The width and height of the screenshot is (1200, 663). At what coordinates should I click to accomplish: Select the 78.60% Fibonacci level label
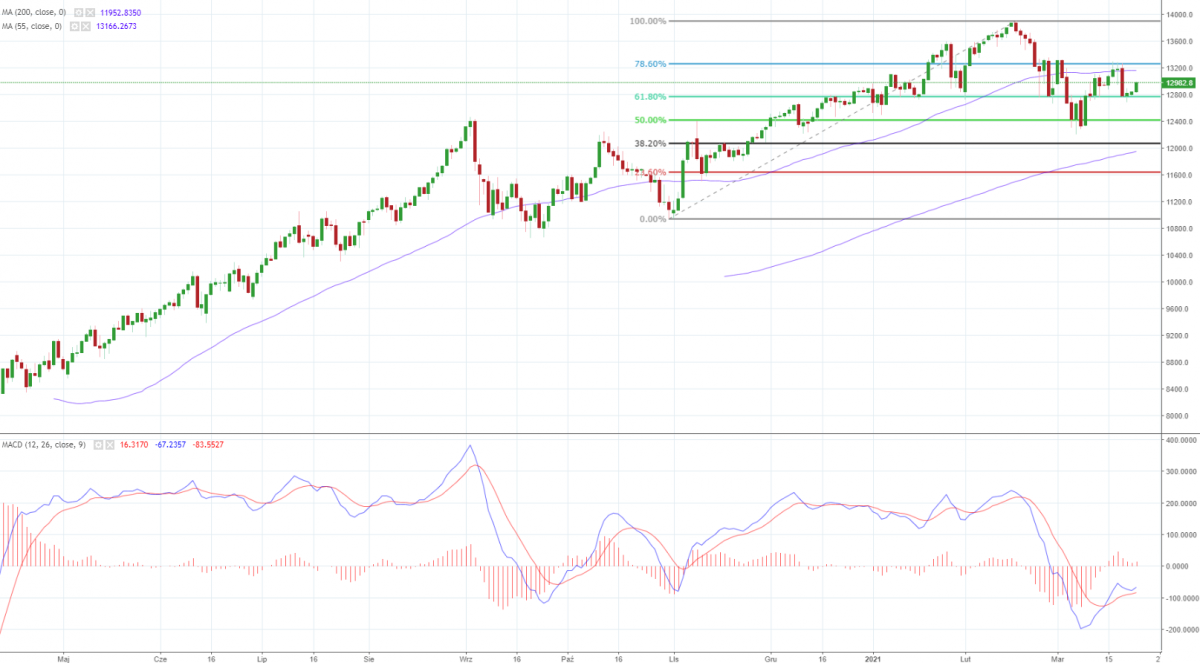tap(650, 64)
